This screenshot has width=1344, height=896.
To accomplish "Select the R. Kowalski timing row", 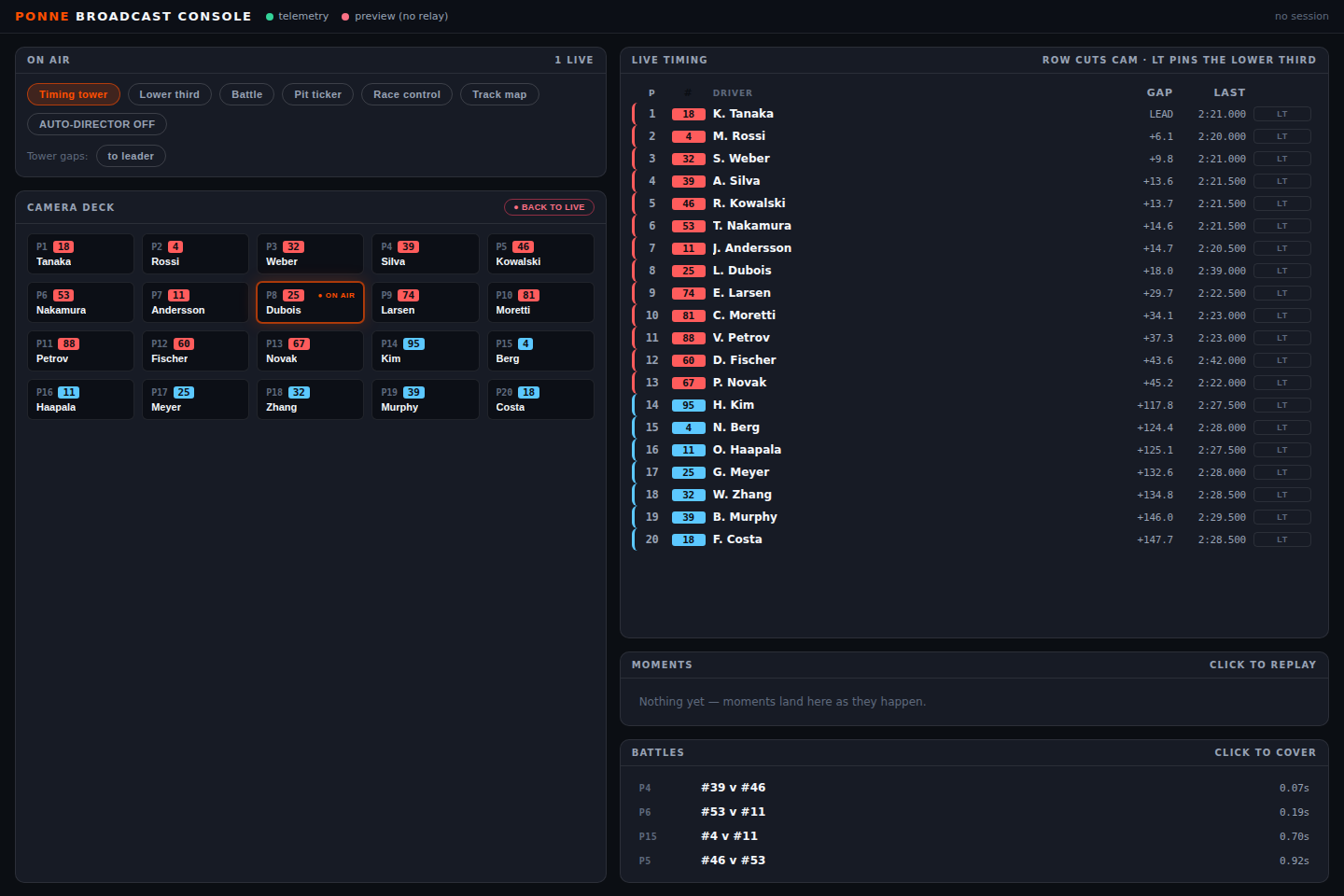I will (974, 203).
